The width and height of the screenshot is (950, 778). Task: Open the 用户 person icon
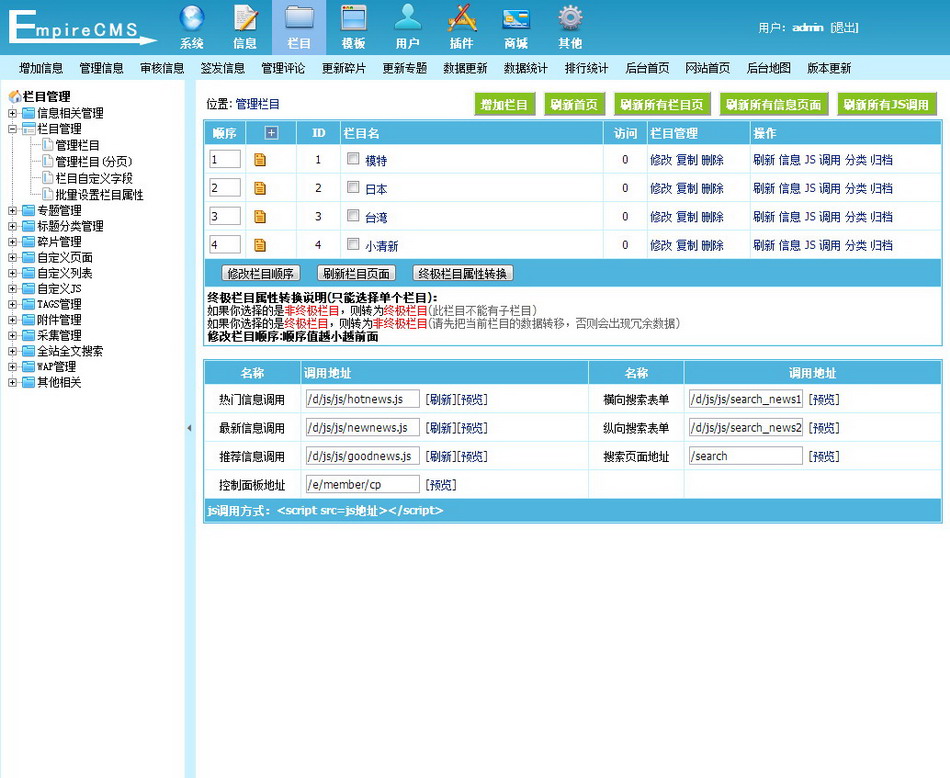407,18
